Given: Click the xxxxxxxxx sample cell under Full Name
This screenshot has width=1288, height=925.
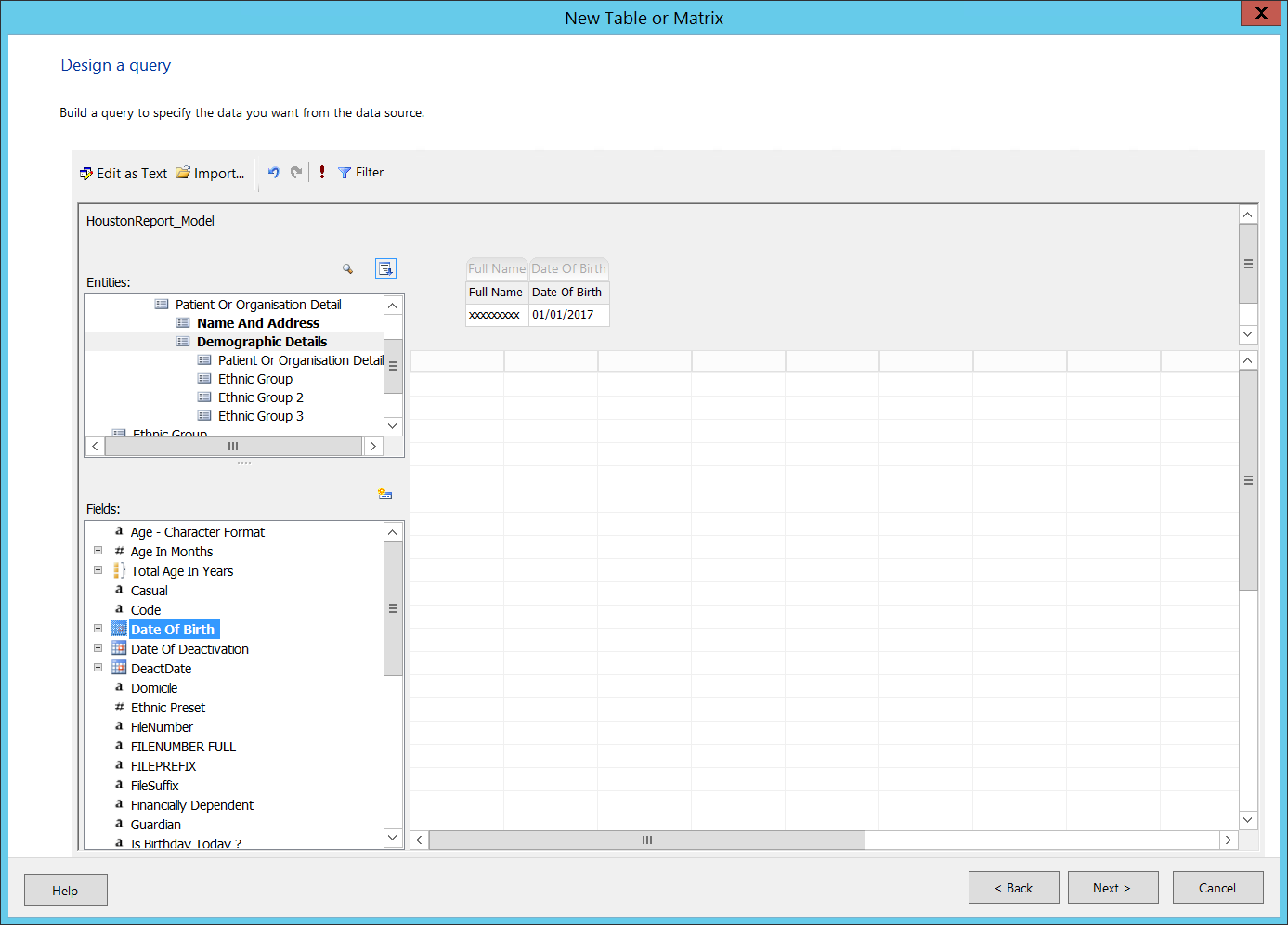Looking at the screenshot, I should (x=497, y=315).
